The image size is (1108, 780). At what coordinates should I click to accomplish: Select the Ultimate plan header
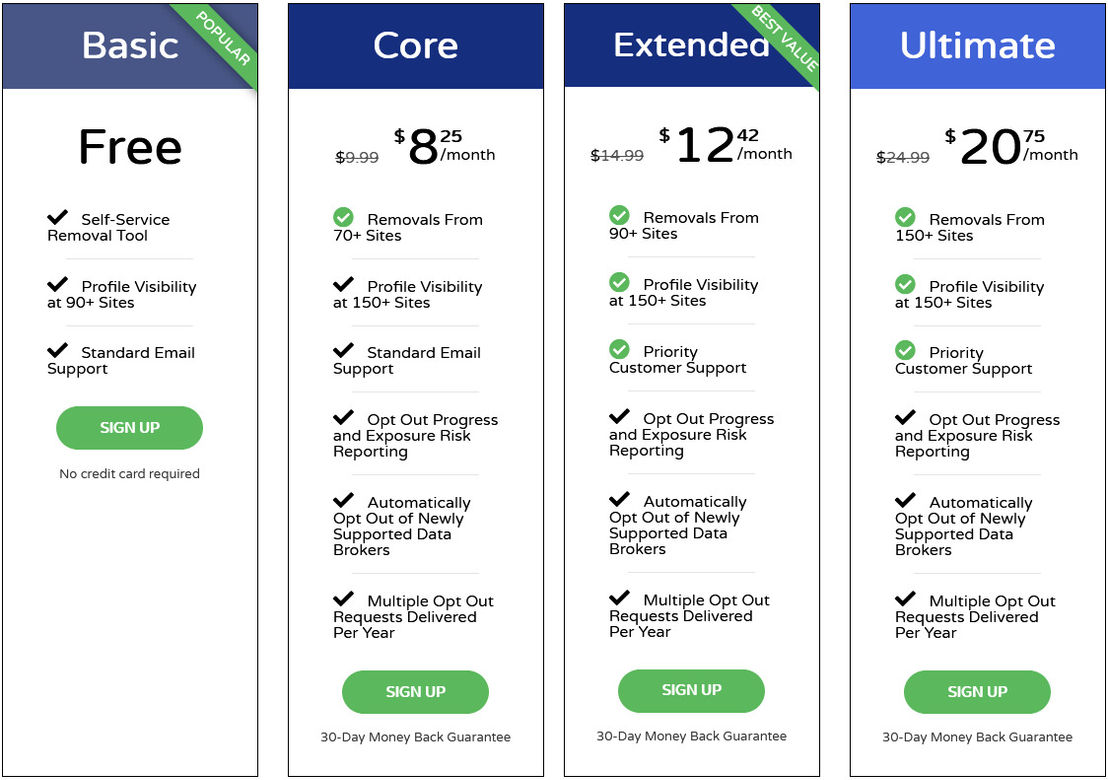[977, 46]
